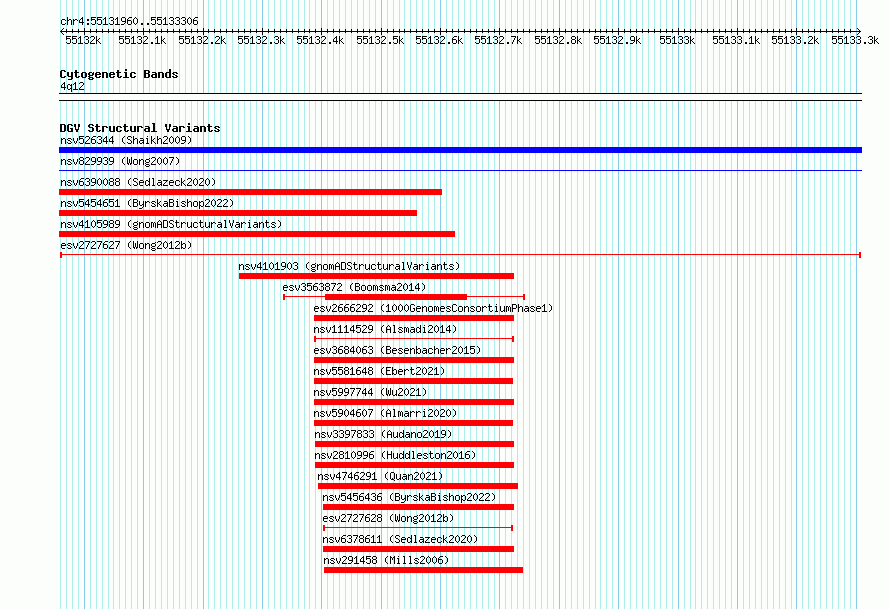Click the red nsv5454651 variant bar
This screenshot has width=890, height=609.
(x=238, y=213)
